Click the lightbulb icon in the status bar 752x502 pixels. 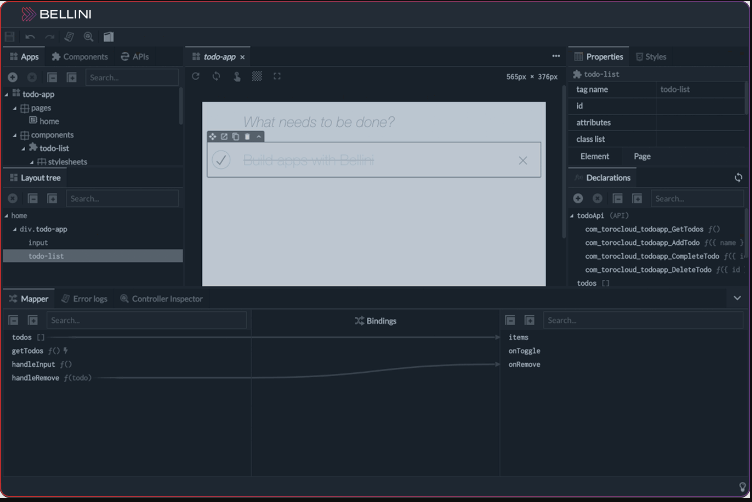coord(741,488)
